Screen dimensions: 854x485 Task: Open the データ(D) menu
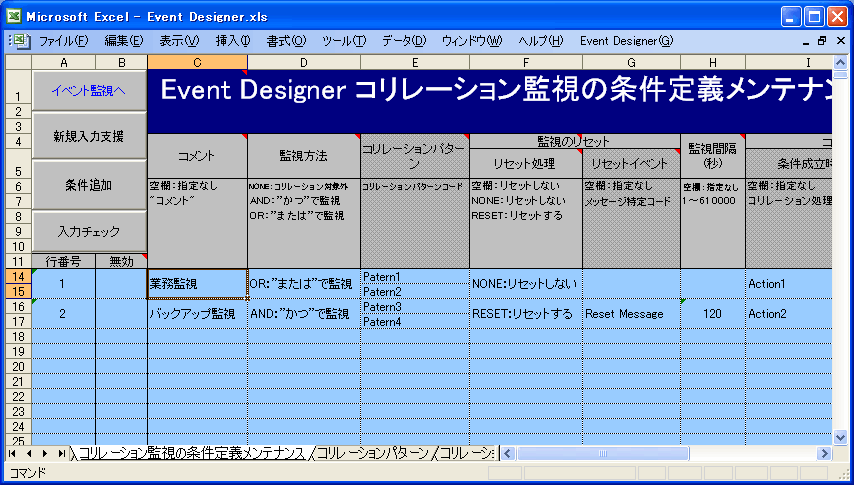404,41
